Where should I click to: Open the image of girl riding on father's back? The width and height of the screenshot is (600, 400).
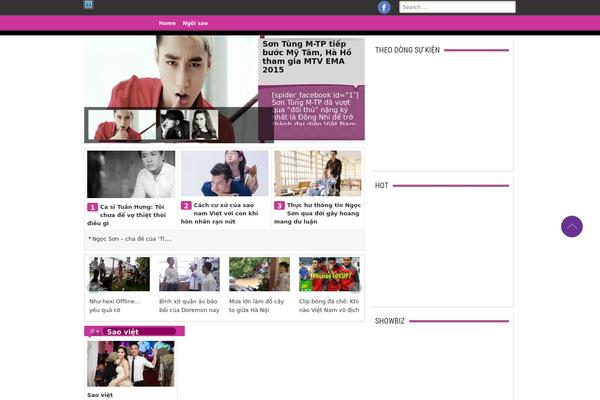(225, 173)
